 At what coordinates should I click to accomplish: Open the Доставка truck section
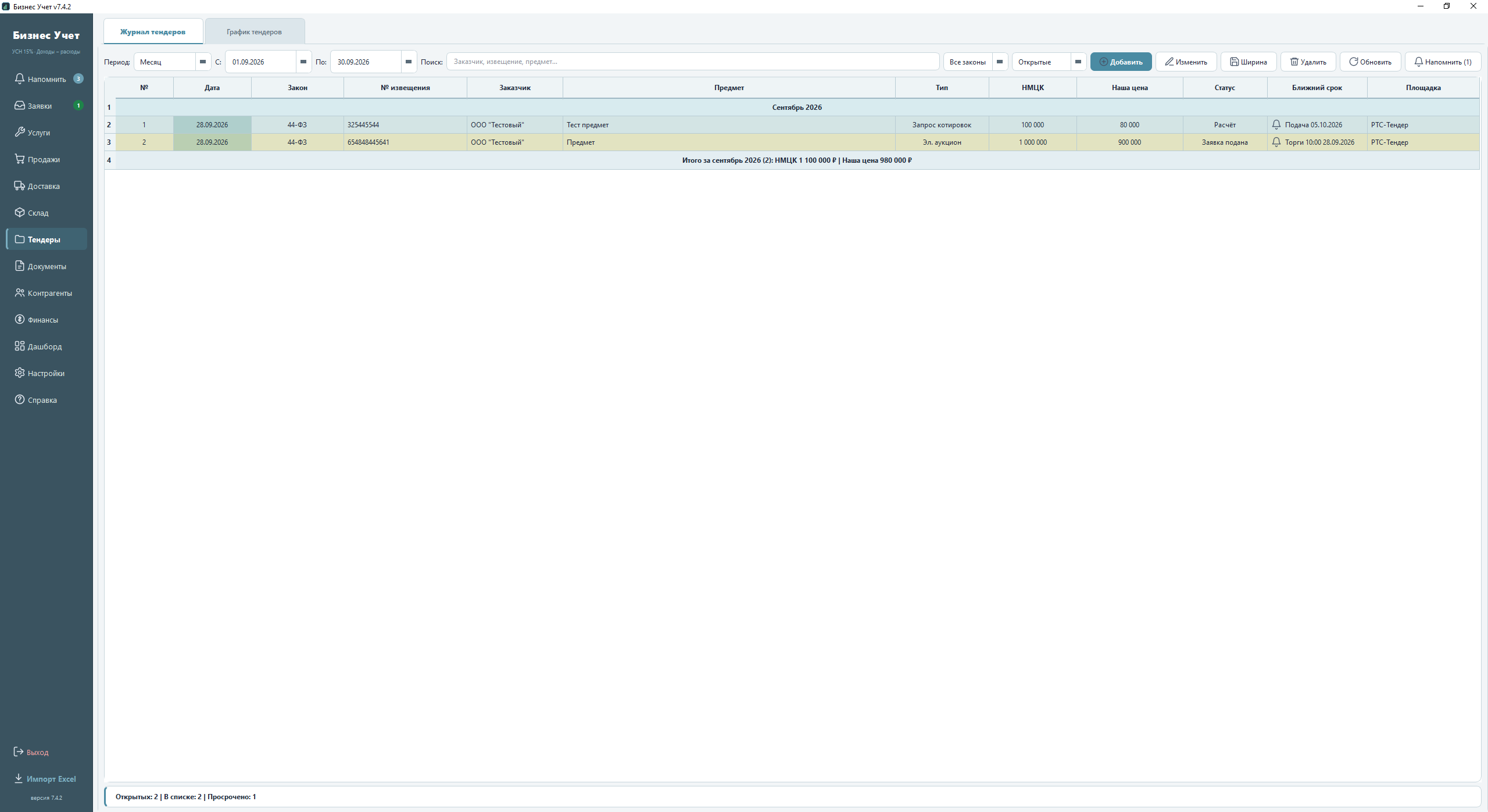[46, 186]
